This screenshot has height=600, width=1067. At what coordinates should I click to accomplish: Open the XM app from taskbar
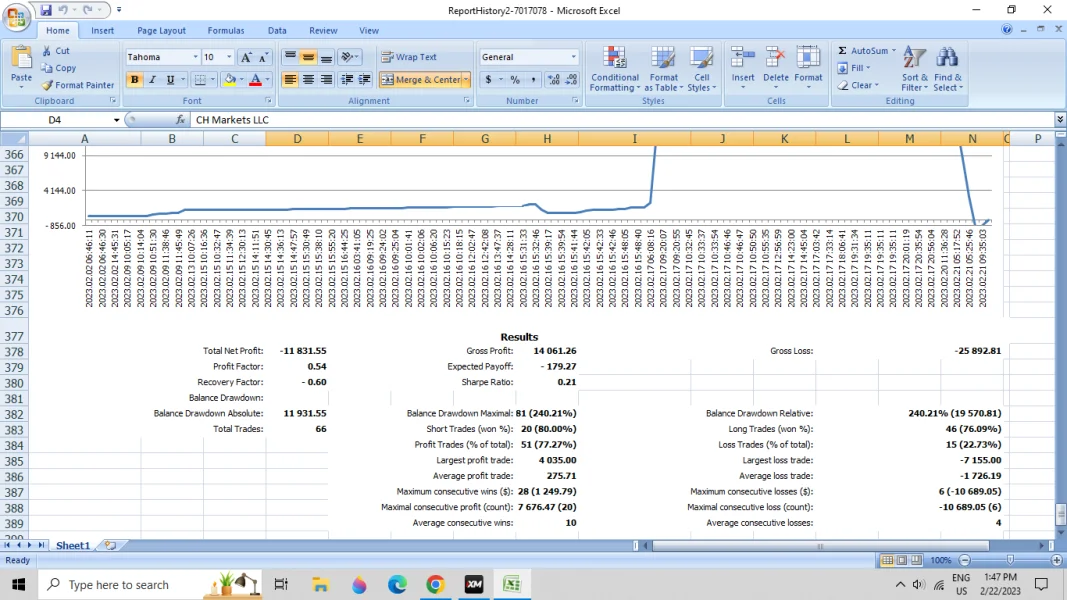pos(474,585)
